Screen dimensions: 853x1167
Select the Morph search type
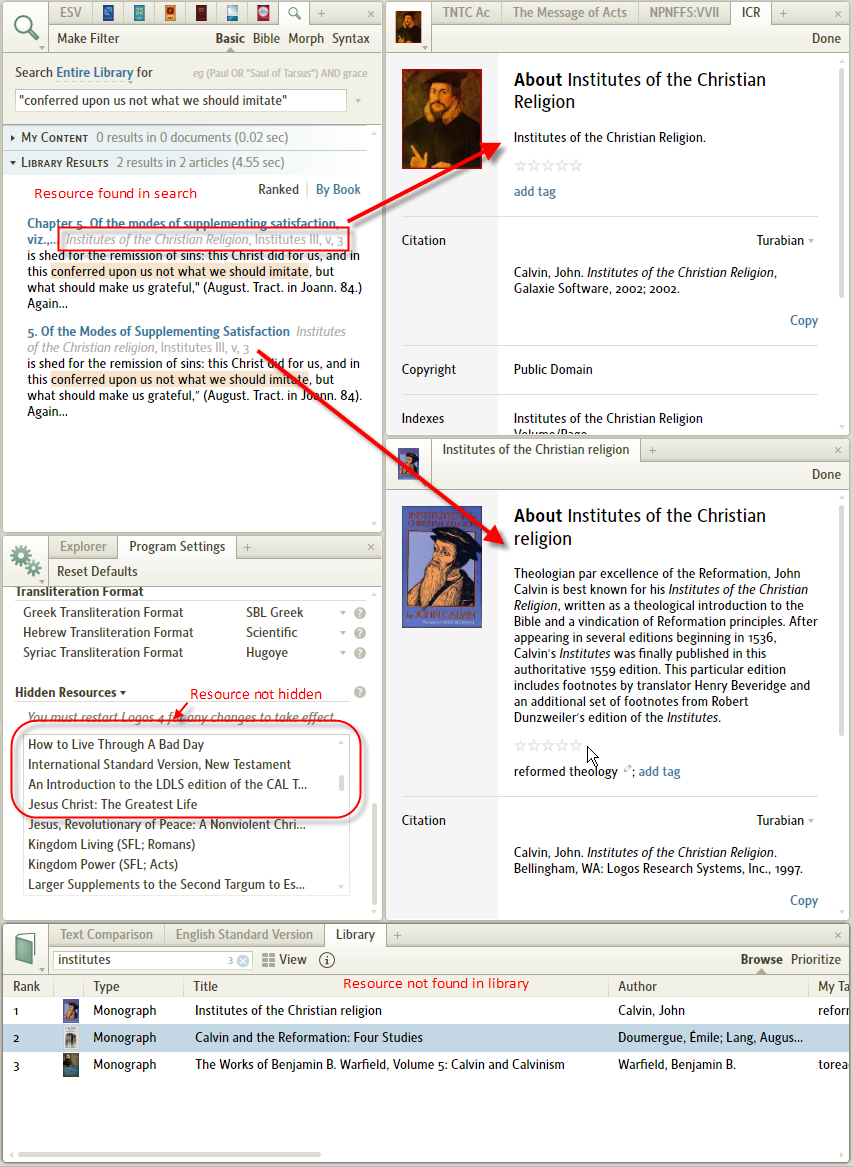306,39
